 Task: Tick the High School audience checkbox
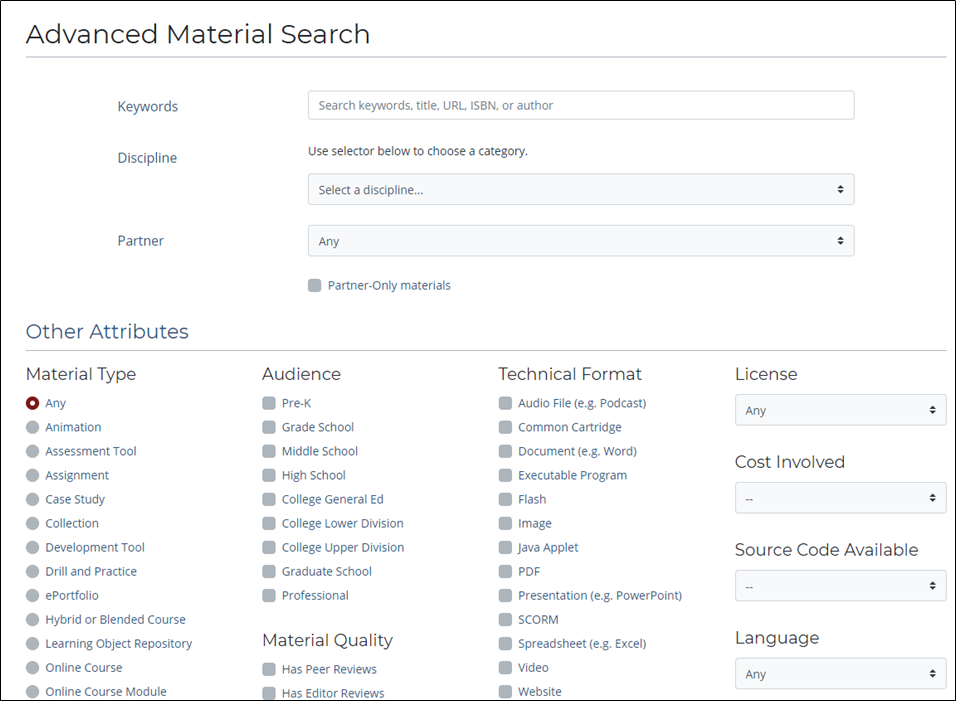pyautogui.click(x=269, y=475)
